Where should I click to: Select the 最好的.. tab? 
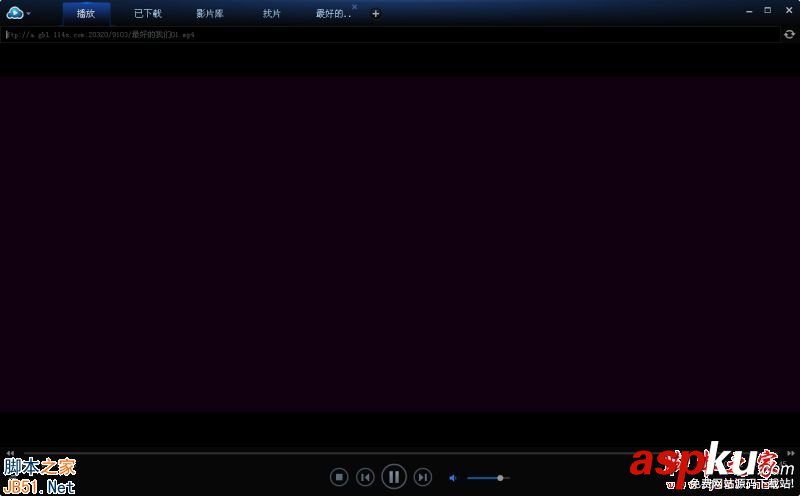[x=333, y=14]
